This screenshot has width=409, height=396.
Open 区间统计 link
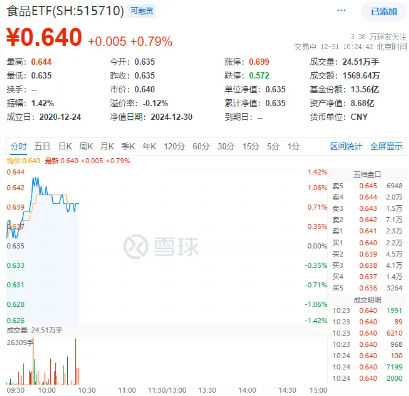pyautogui.click(x=346, y=146)
